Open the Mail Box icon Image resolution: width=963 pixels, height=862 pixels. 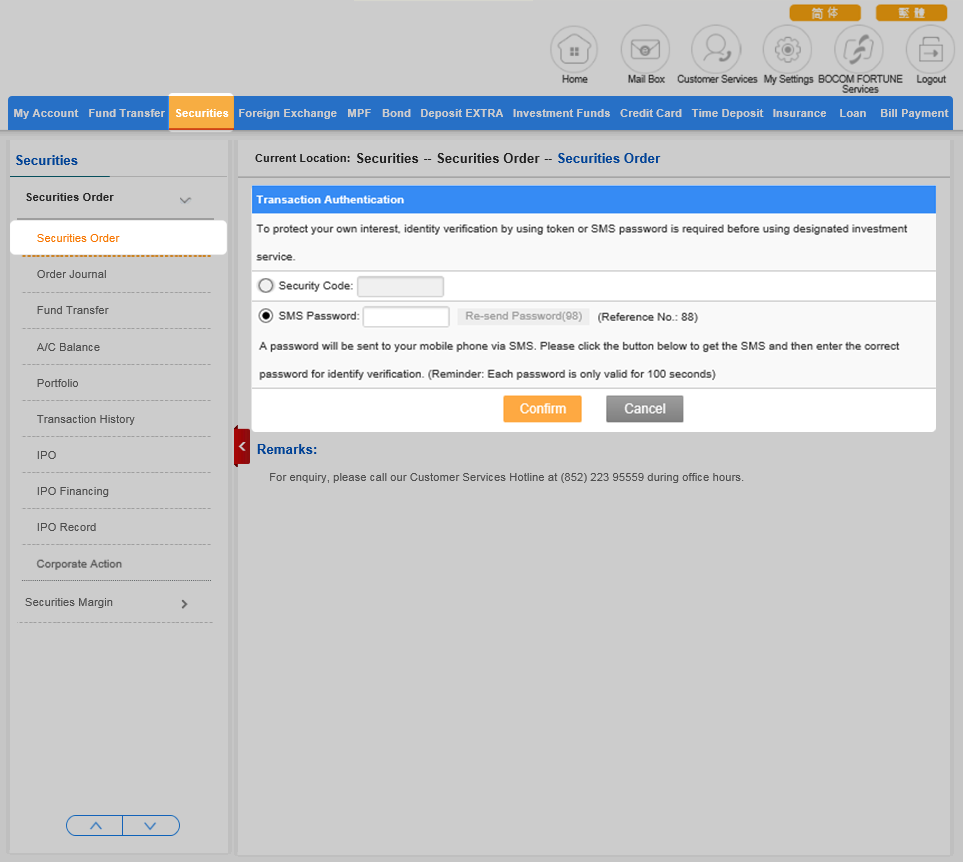pos(645,49)
